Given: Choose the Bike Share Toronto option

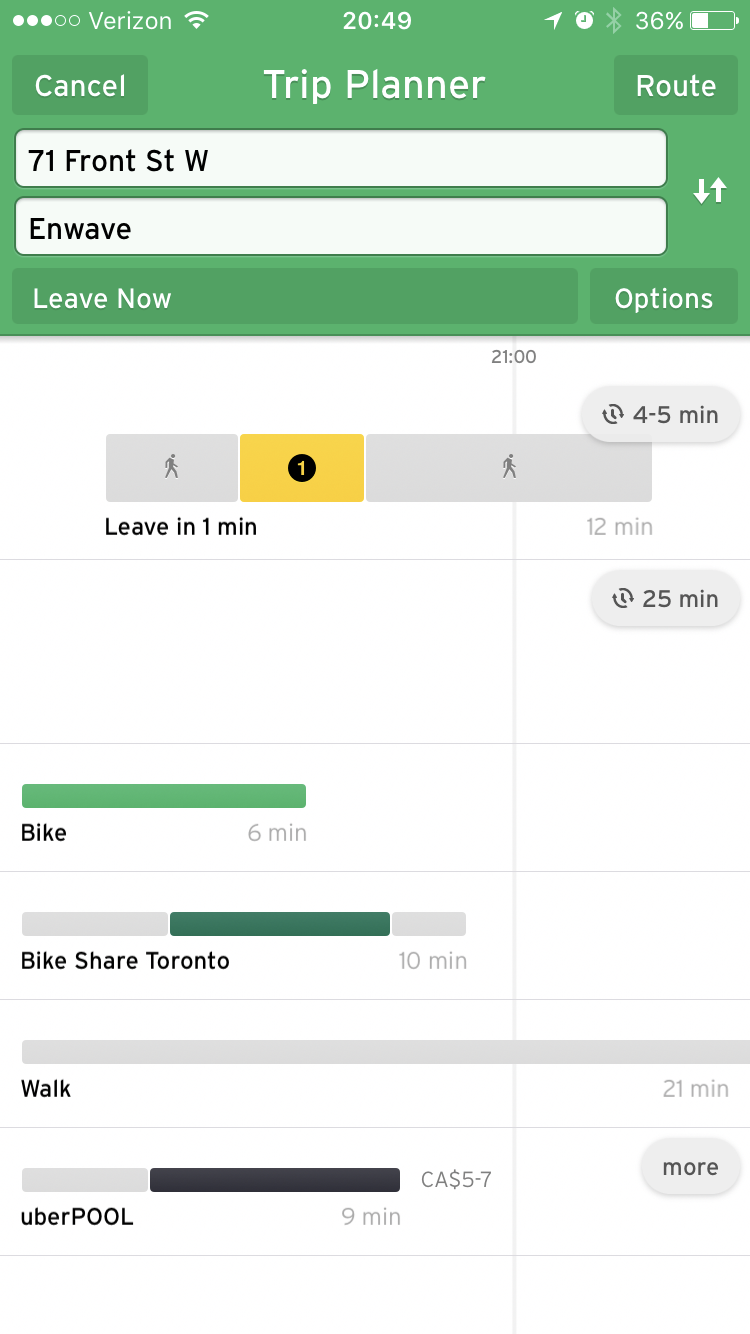Looking at the screenshot, I should [280, 924].
